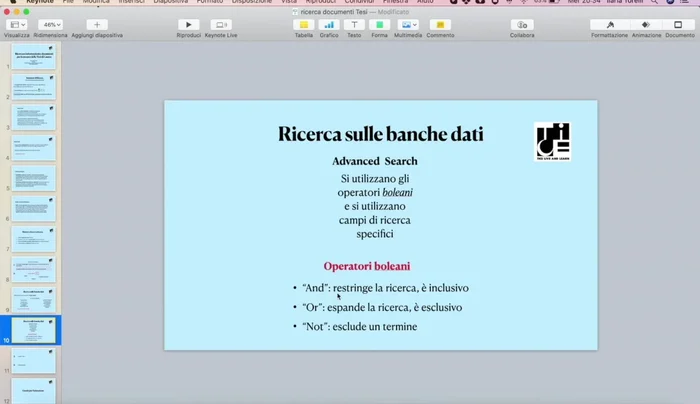Viewport: 700px width, 404px height.
Task: Click the document title ricerca documenti Tesi
Action: click(x=333, y=12)
